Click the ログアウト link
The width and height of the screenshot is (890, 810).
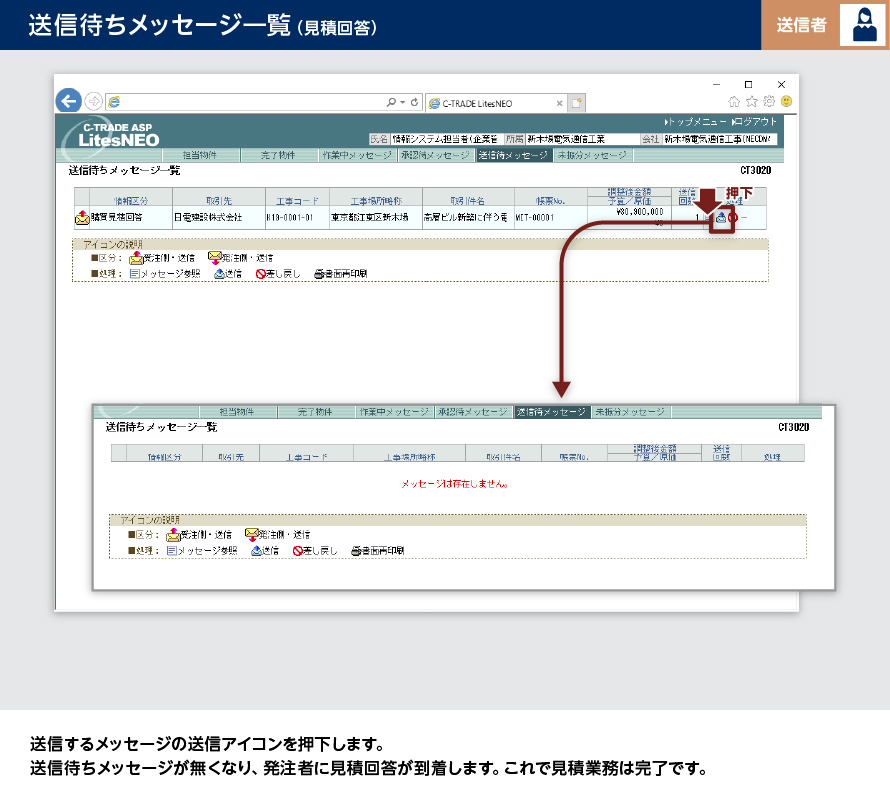755,121
